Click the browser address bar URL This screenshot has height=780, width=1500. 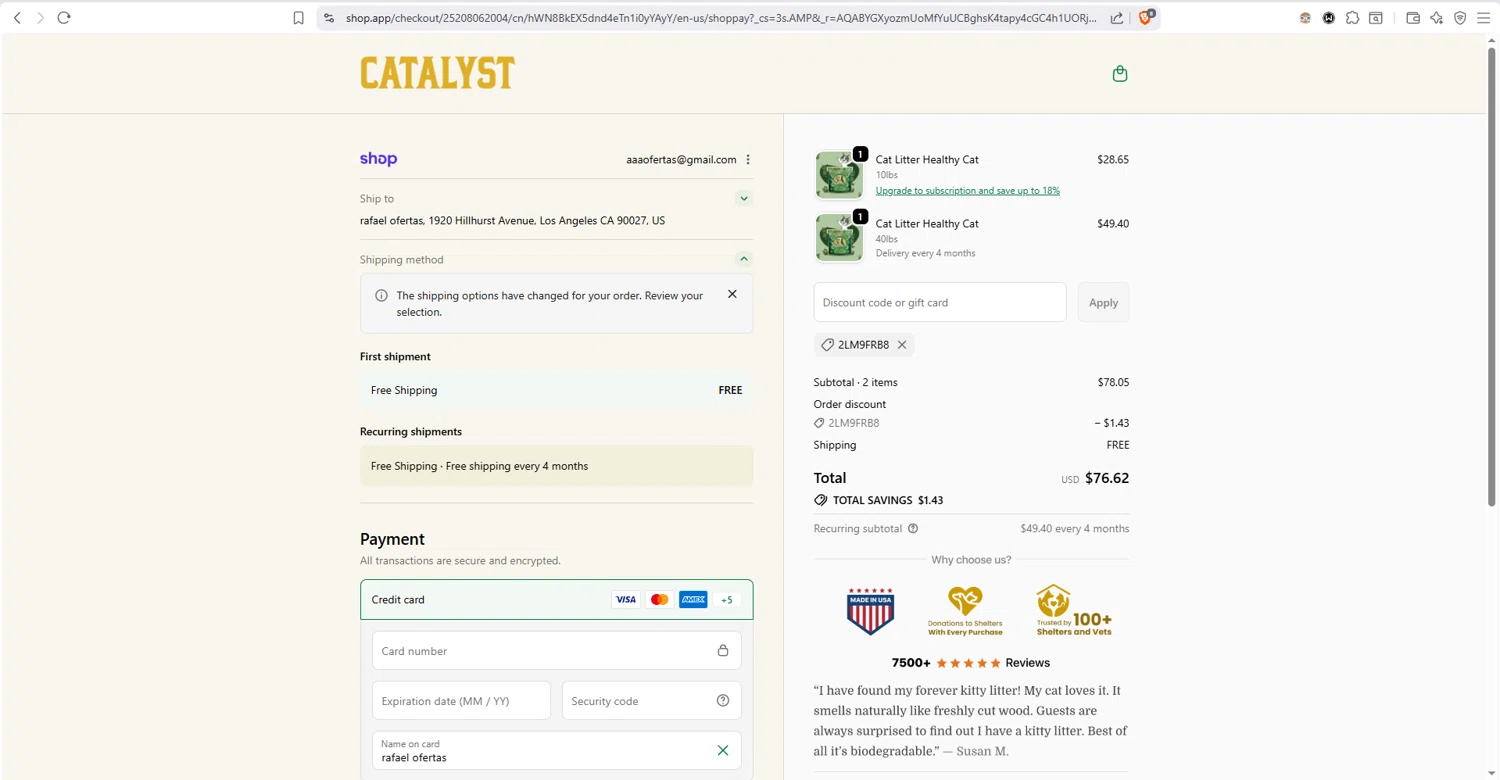(x=720, y=18)
